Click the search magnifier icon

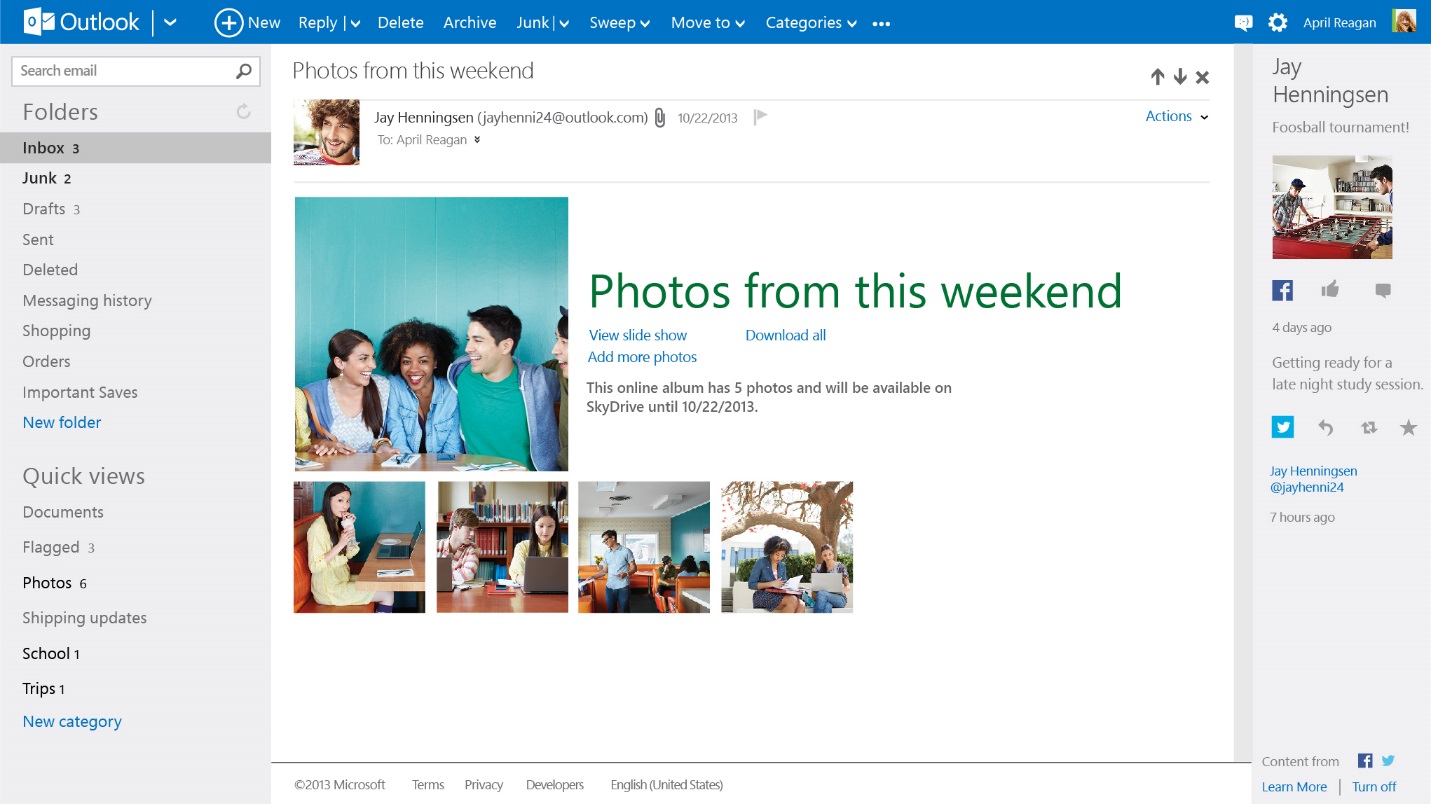(243, 71)
